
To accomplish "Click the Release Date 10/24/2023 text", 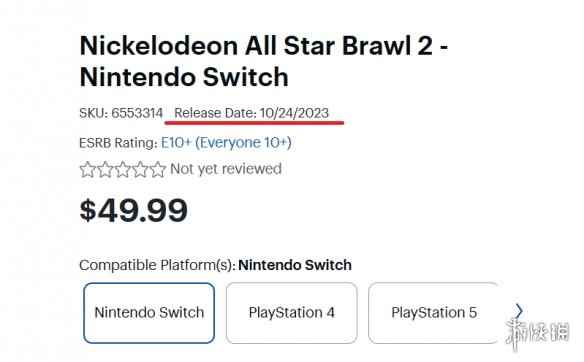I will (252, 113).
